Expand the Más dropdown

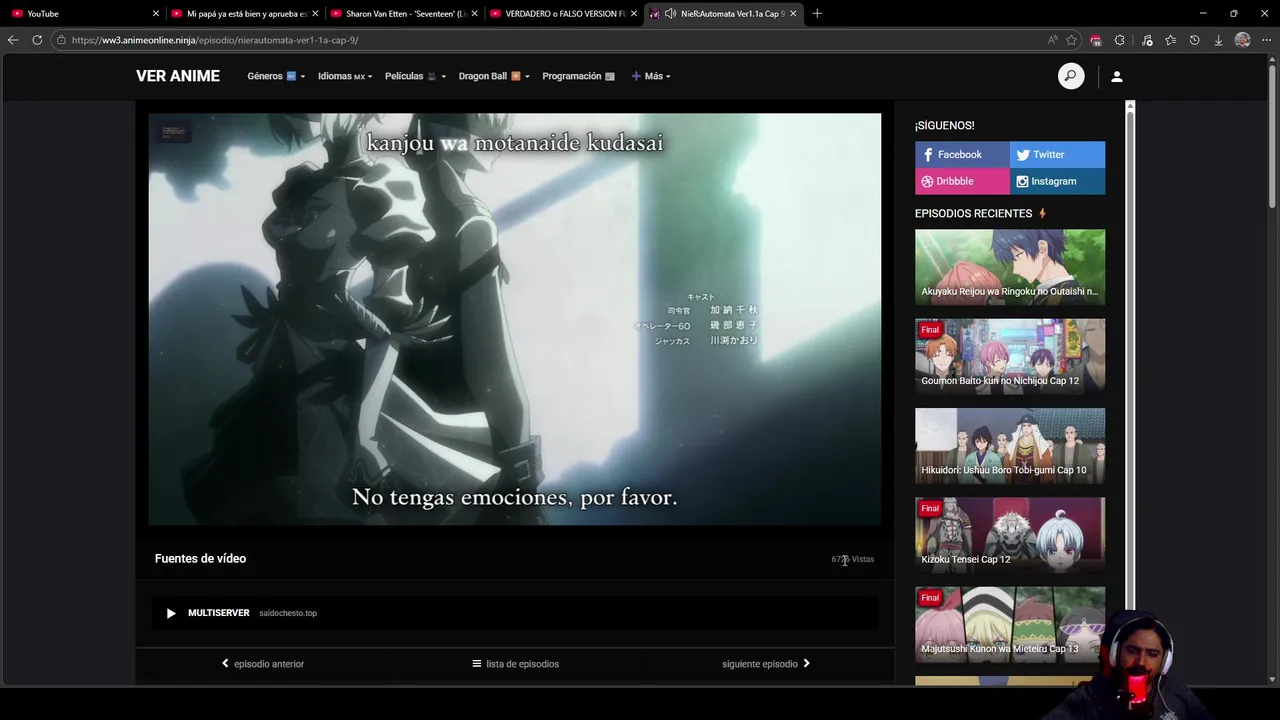tap(651, 76)
